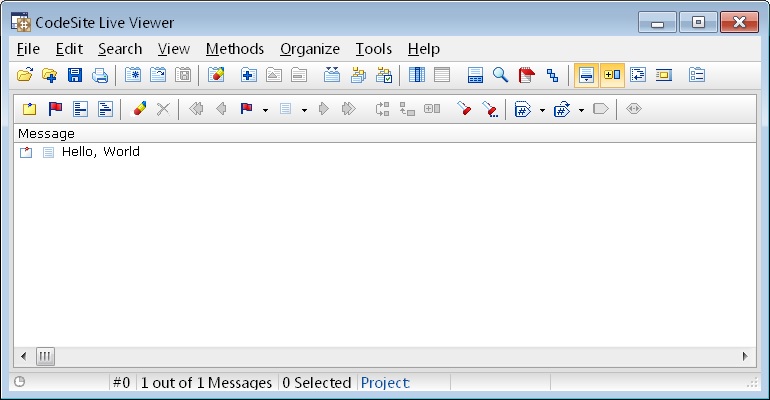Viewport: 770px width, 400px height.
Task: Open dropdown beside hash tag arrow icon
Action: (x=581, y=110)
